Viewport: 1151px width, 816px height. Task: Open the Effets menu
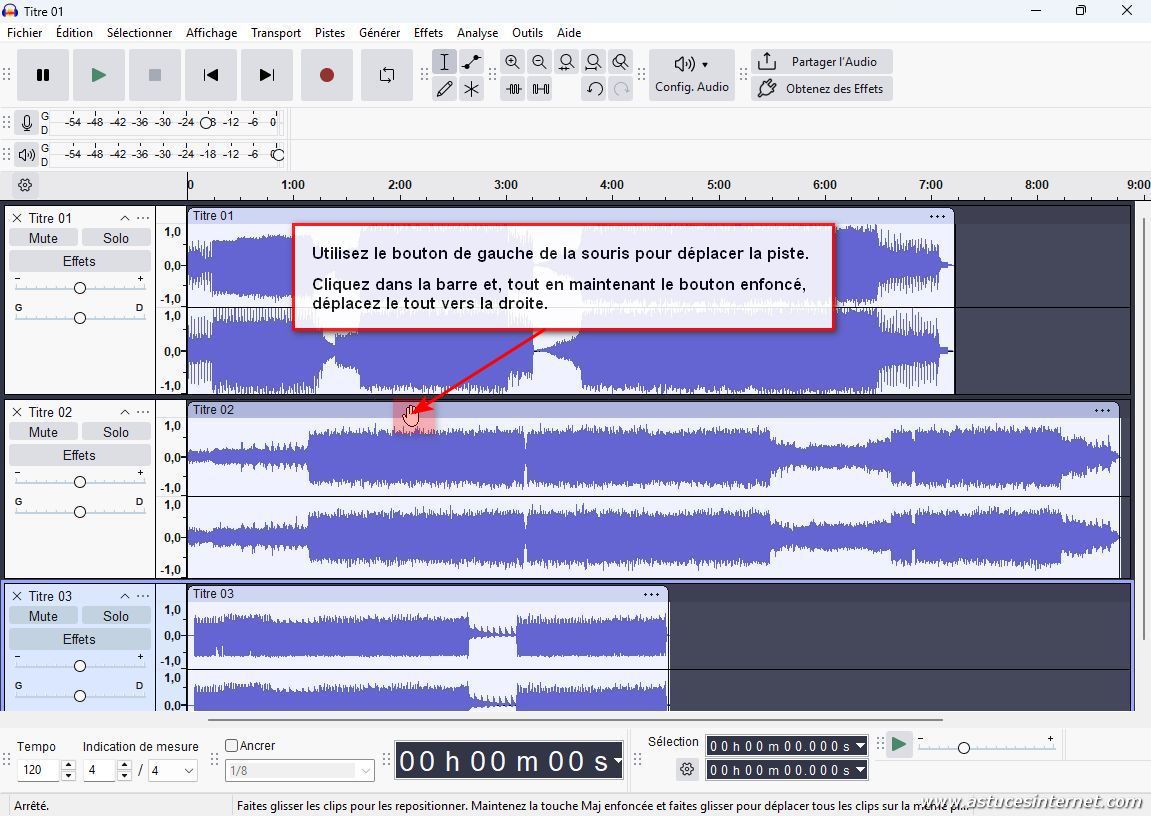[x=428, y=33]
